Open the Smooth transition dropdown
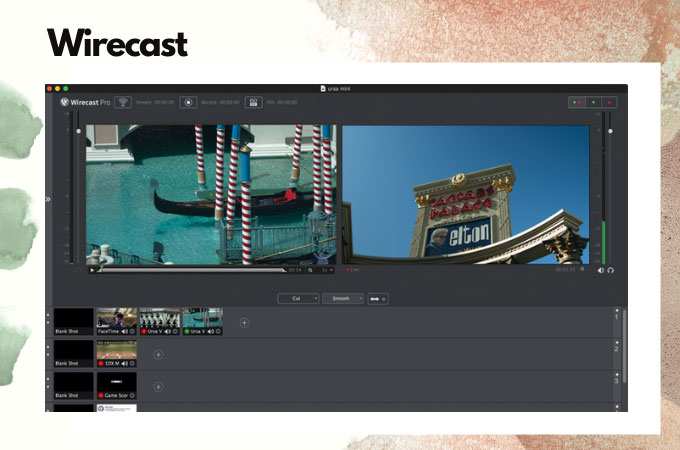 click(343, 298)
